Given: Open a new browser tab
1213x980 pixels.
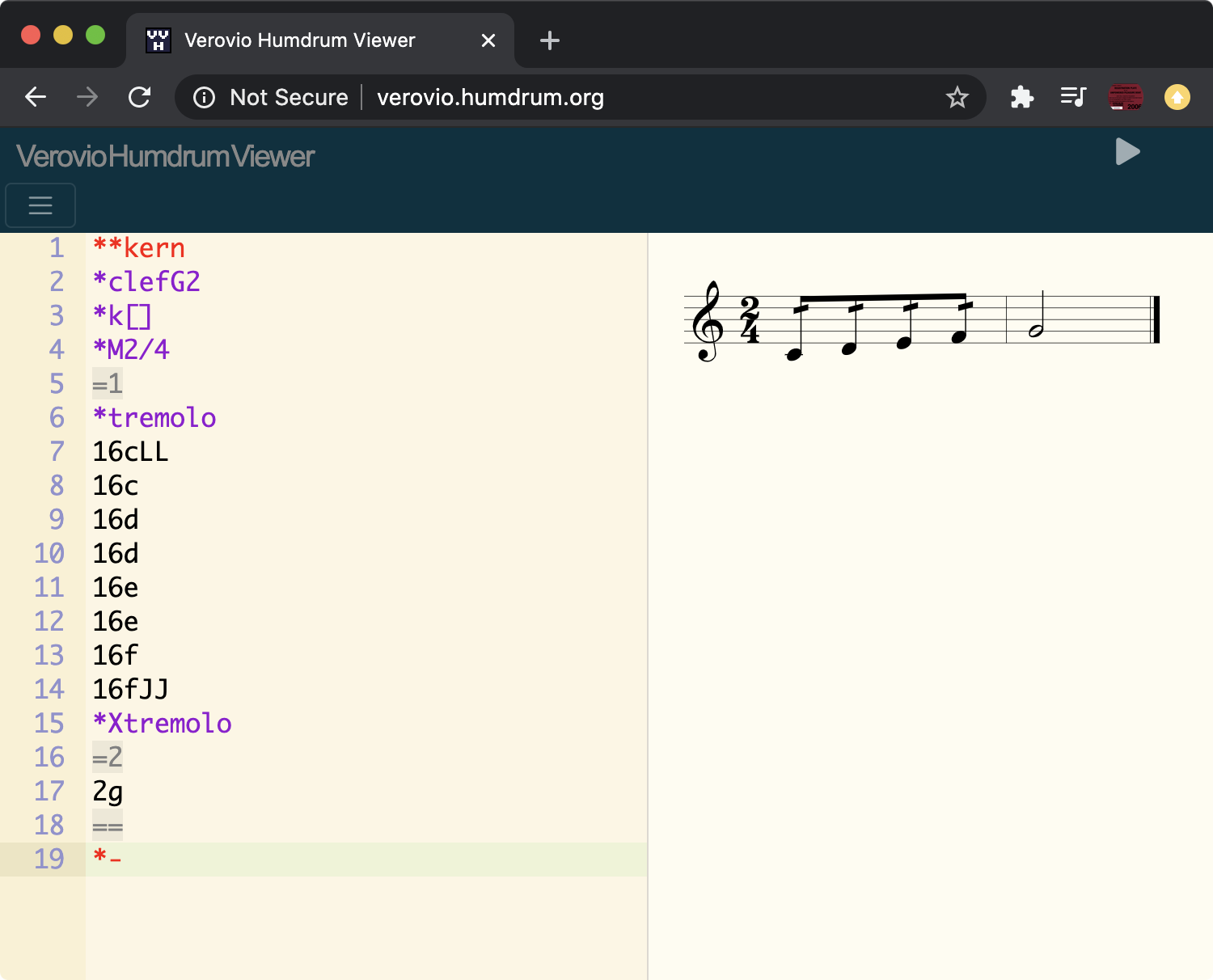Looking at the screenshot, I should point(549,40).
